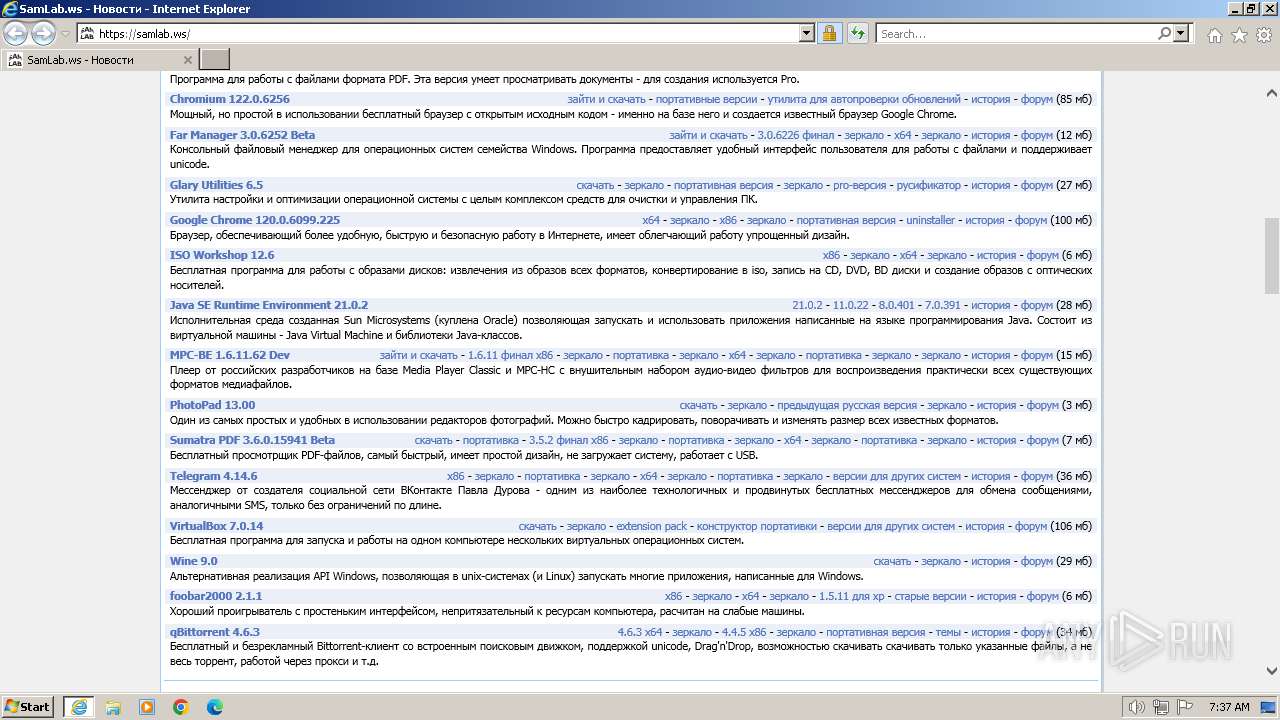
Task: Click 'uninstaller' link for Google Chrome
Action: pos(930,220)
